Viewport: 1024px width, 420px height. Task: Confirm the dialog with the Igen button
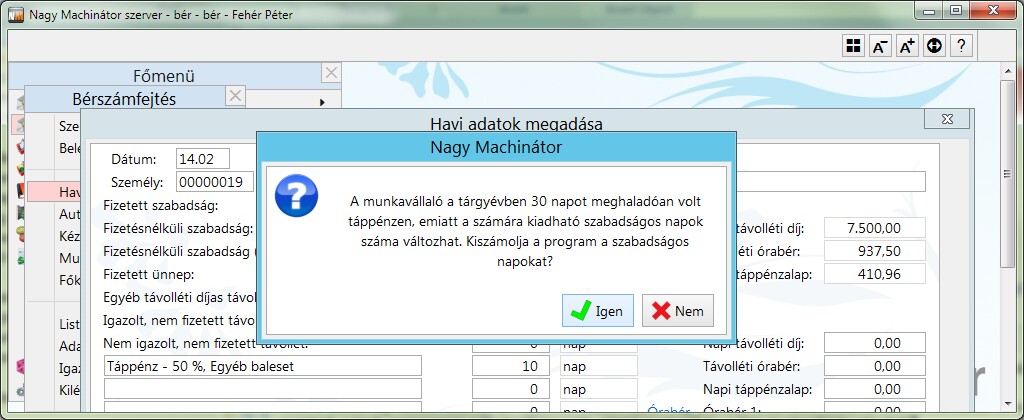pos(598,311)
